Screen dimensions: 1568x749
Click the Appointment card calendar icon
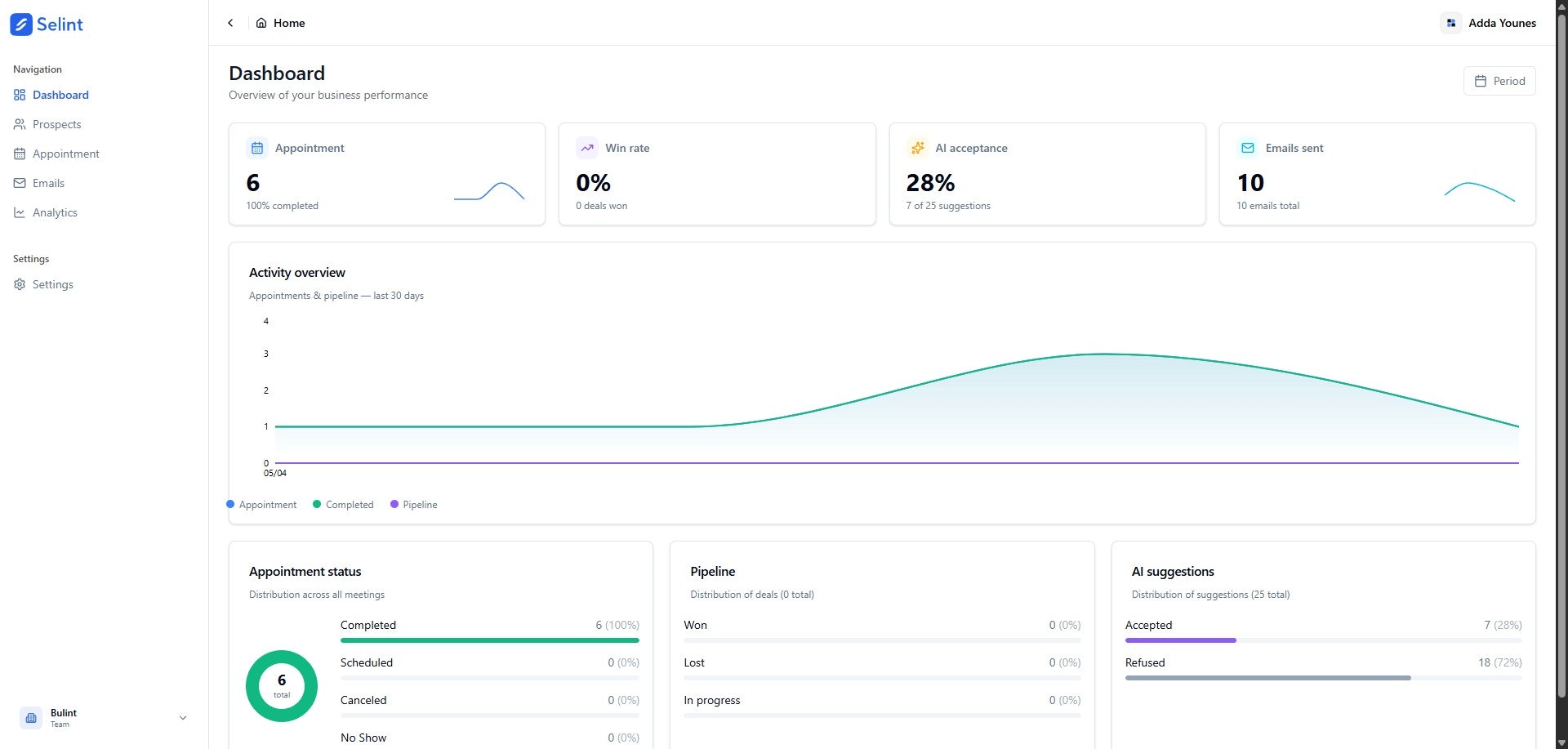click(257, 148)
